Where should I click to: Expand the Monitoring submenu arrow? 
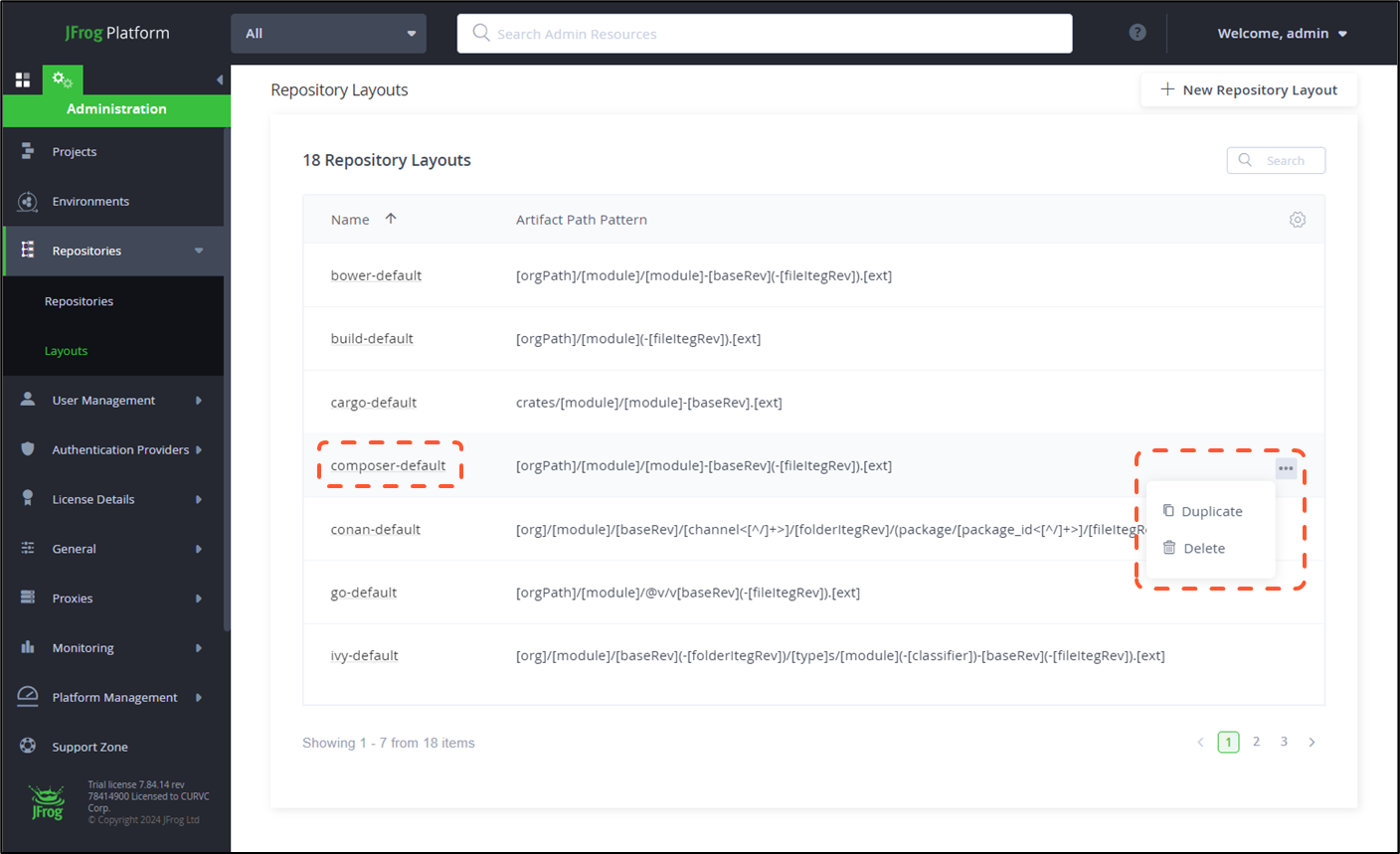click(x=199, y=648)
